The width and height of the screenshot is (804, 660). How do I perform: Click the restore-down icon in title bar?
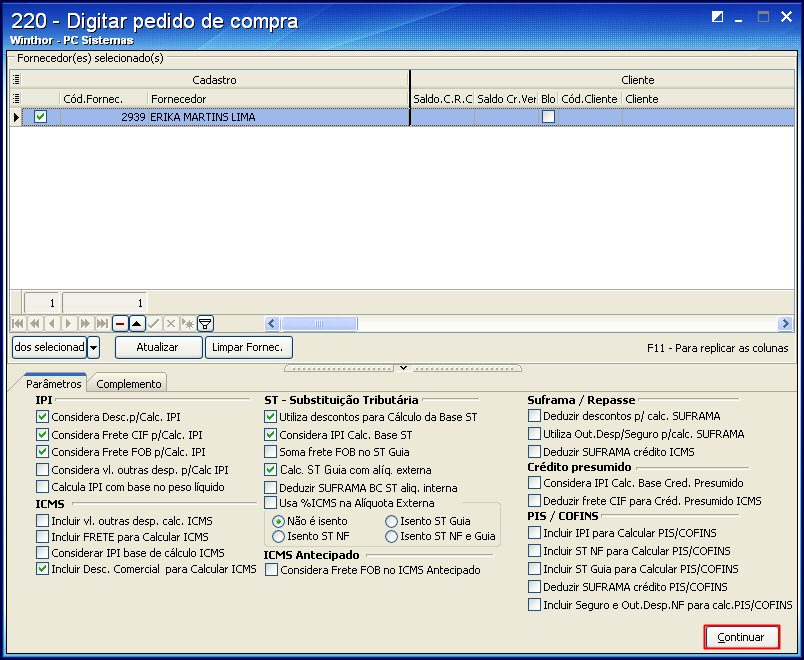pyautogui.click(x=717, y=17)
